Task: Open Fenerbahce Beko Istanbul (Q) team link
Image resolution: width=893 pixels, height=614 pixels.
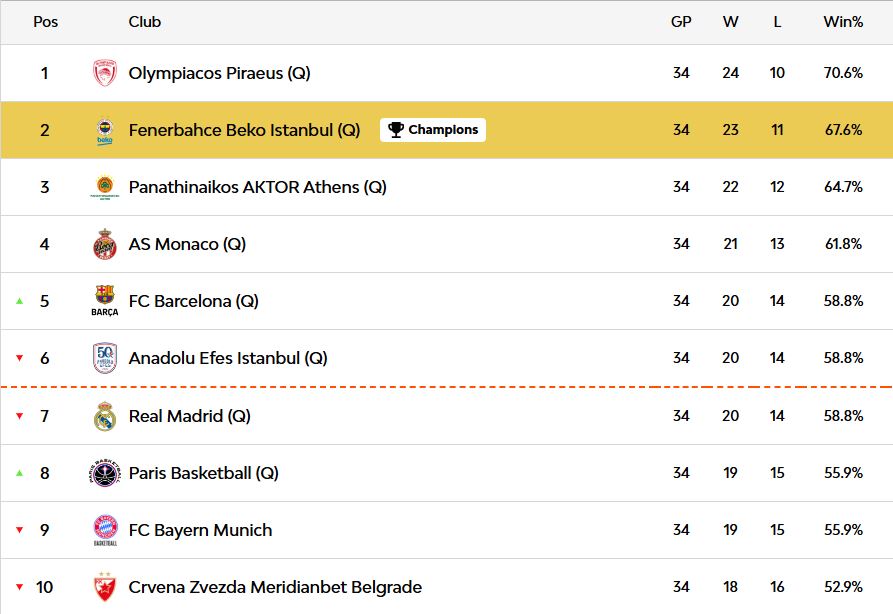Action: click(x=244, y=130)
